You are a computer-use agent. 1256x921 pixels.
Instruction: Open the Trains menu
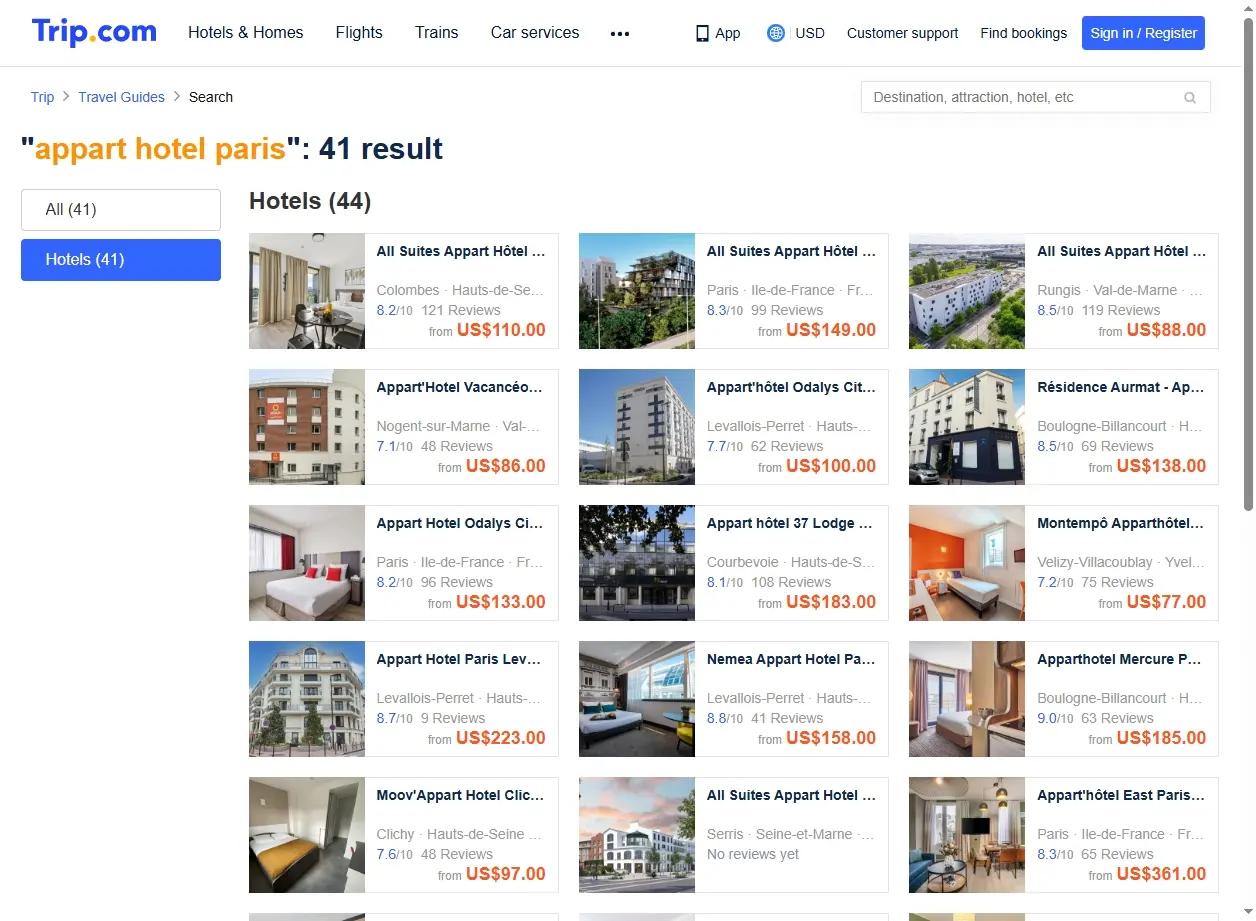(437, 32)
